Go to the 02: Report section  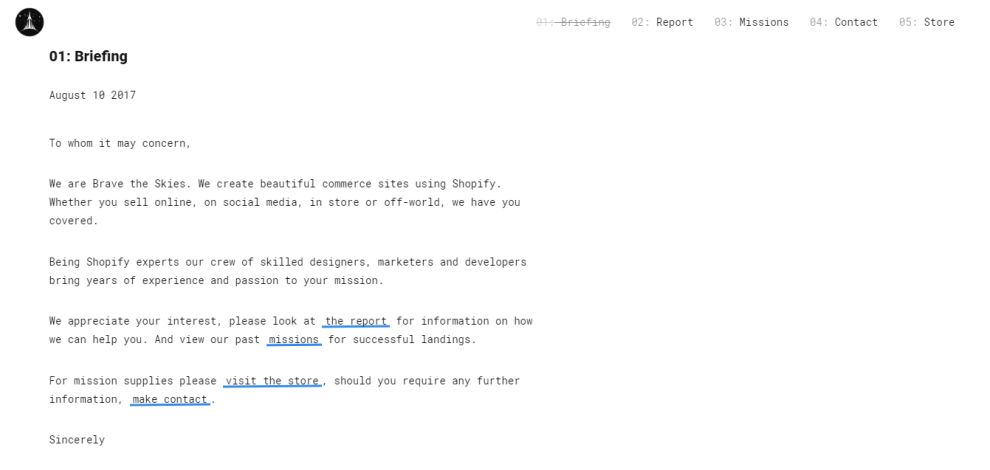tap(662, 22)
